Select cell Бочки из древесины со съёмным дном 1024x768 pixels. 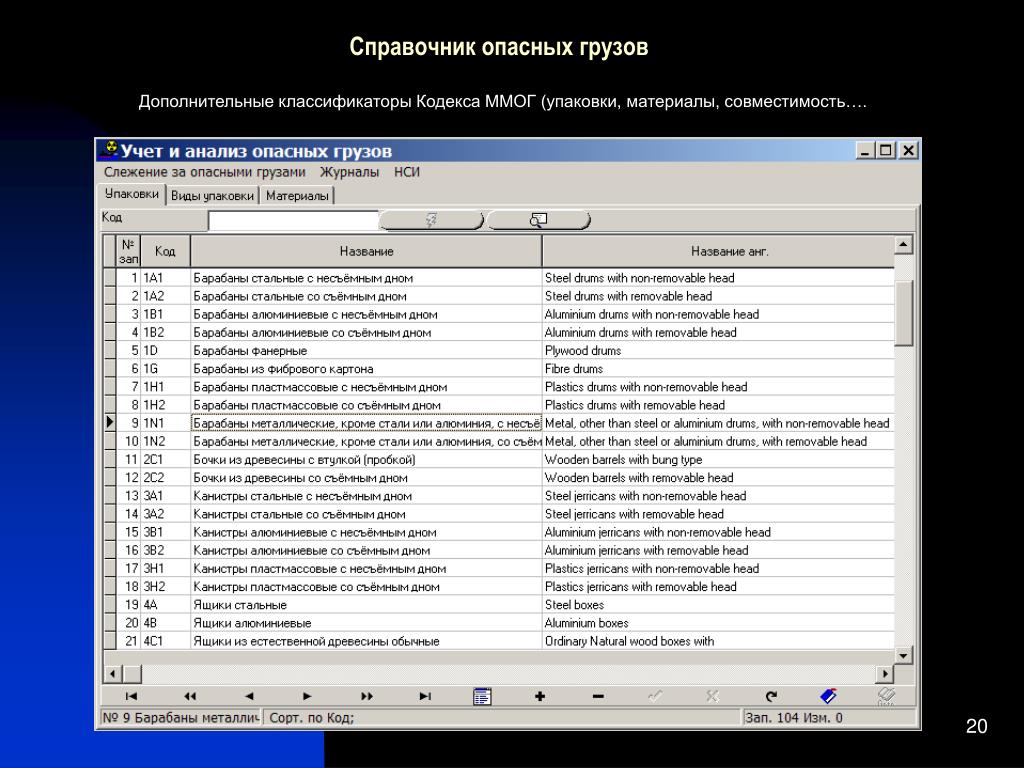(366, 478)
